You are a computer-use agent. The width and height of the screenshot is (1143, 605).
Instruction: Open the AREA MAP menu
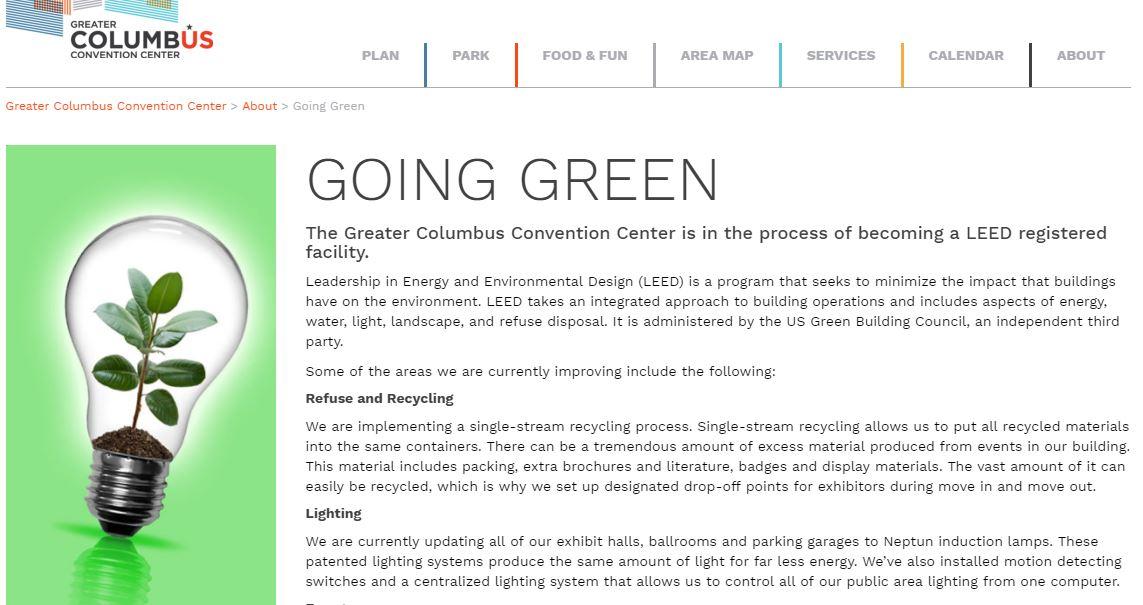(x=717, y=55)
